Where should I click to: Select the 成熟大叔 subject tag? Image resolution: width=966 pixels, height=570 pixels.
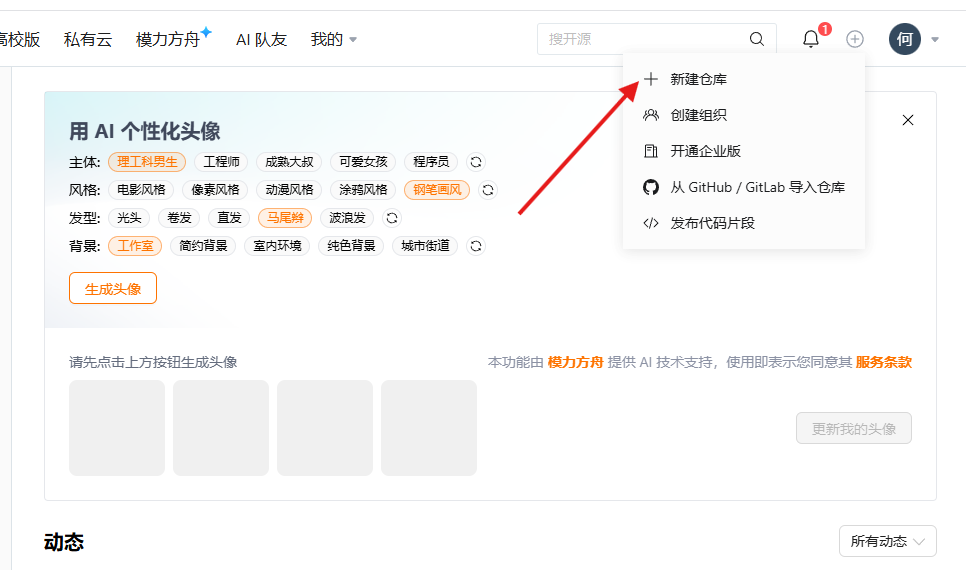pos(289,162)
